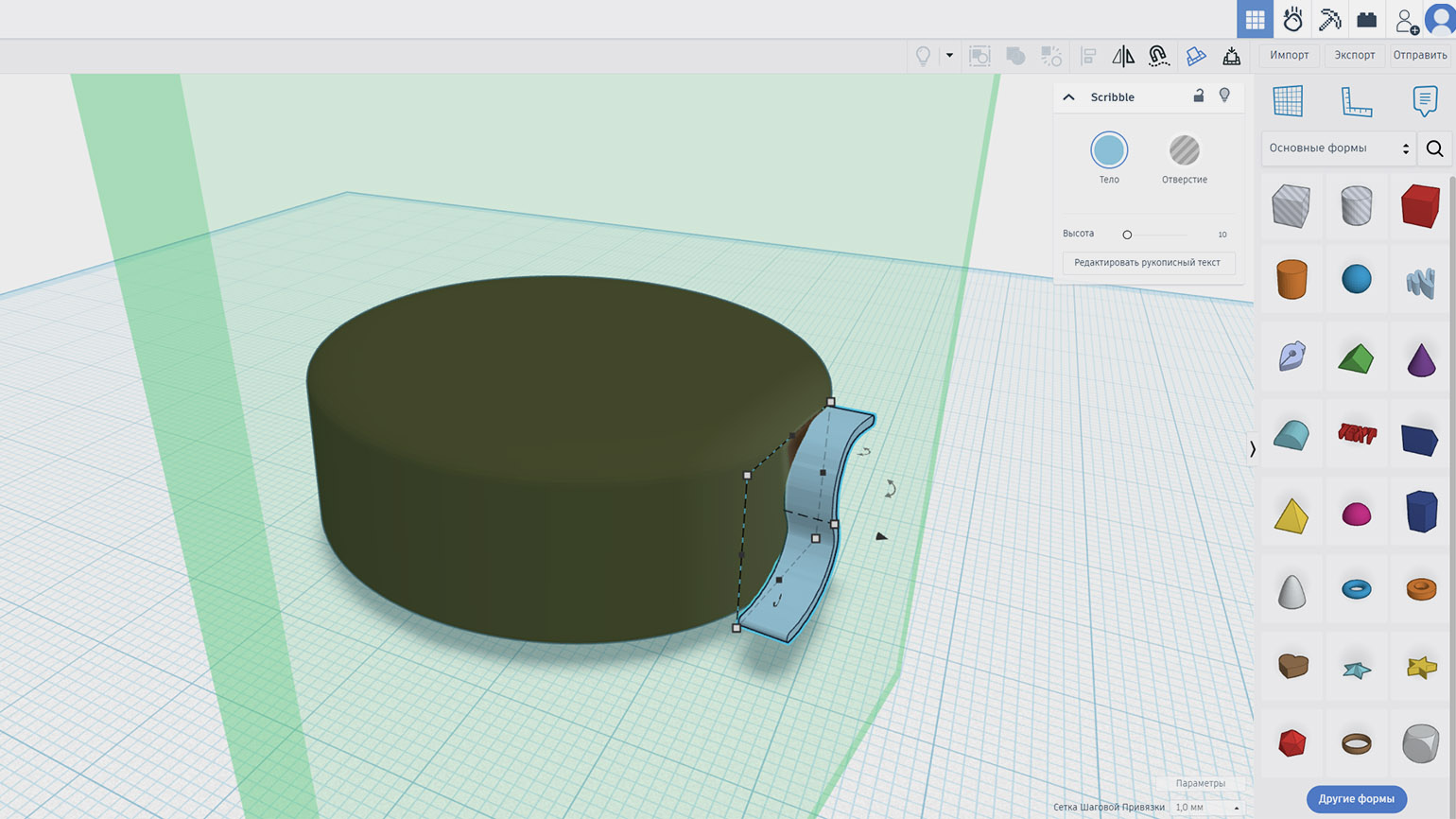Open Редактировать рукописный текст editor
Image resolution: width=1456 pixels, height=819 pixels.
(x=1148, y=263)
